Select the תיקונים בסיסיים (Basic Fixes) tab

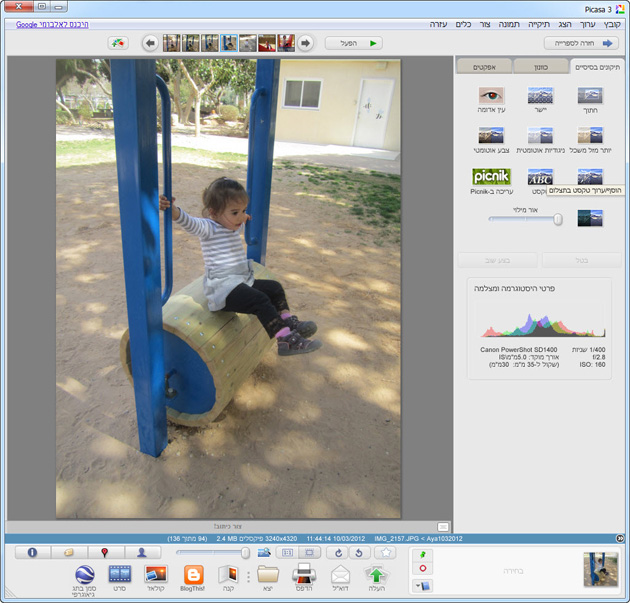click(597, 67)
